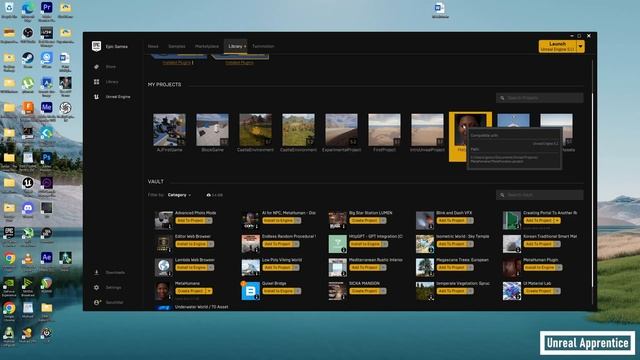Viewport: 640px width, 360px height.
Task: Click the first Installed Plugins link under engine versions
Action: [x=177, y=63]
